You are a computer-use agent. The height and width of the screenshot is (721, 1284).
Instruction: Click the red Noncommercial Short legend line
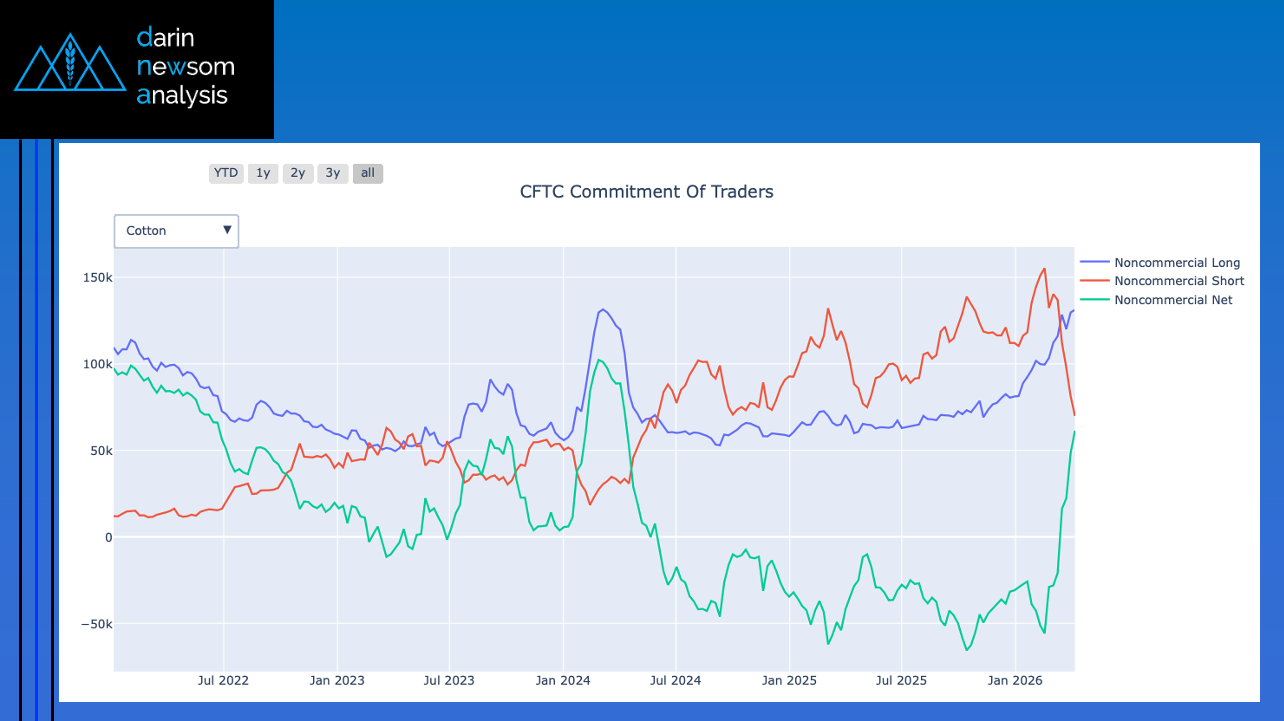1094,281
